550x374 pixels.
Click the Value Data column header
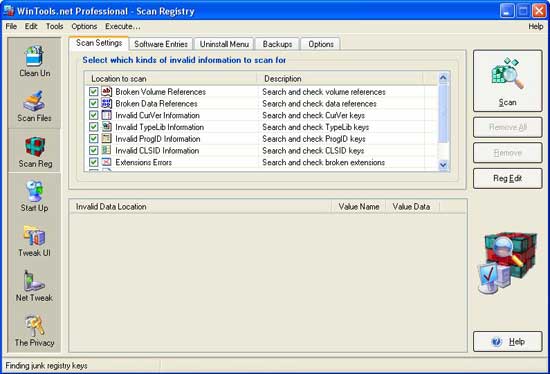click(x=412, y=207)
